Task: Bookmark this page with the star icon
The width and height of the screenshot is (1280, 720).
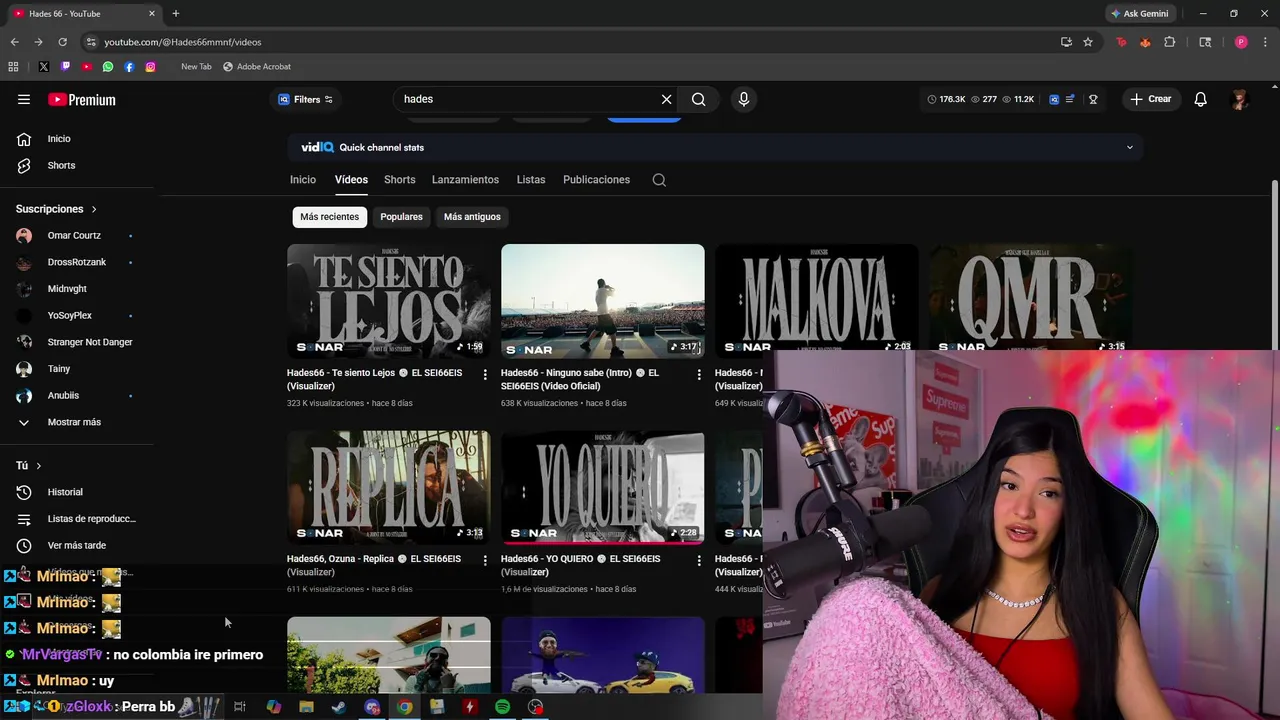Action: [1088, 42]
